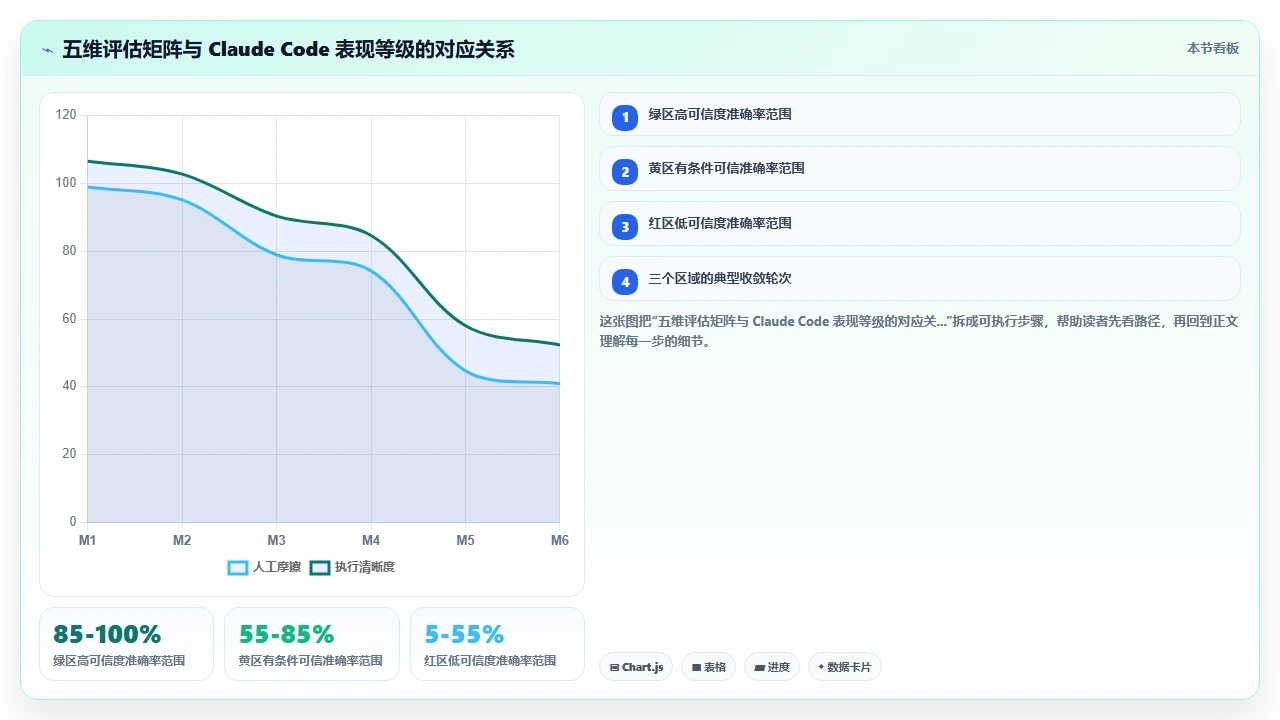Image resolution: width=1280 pixels, height=720 pixels.
Task: Click the 20 value on the y-axis
Action: pos(69,454)
